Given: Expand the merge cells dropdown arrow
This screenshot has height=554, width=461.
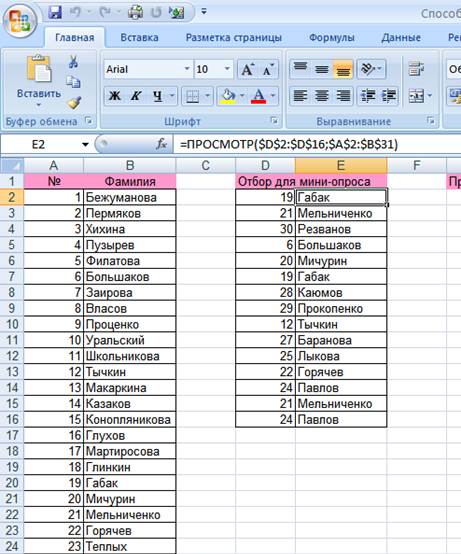Looking at the screenshot, I should (430, 96).
